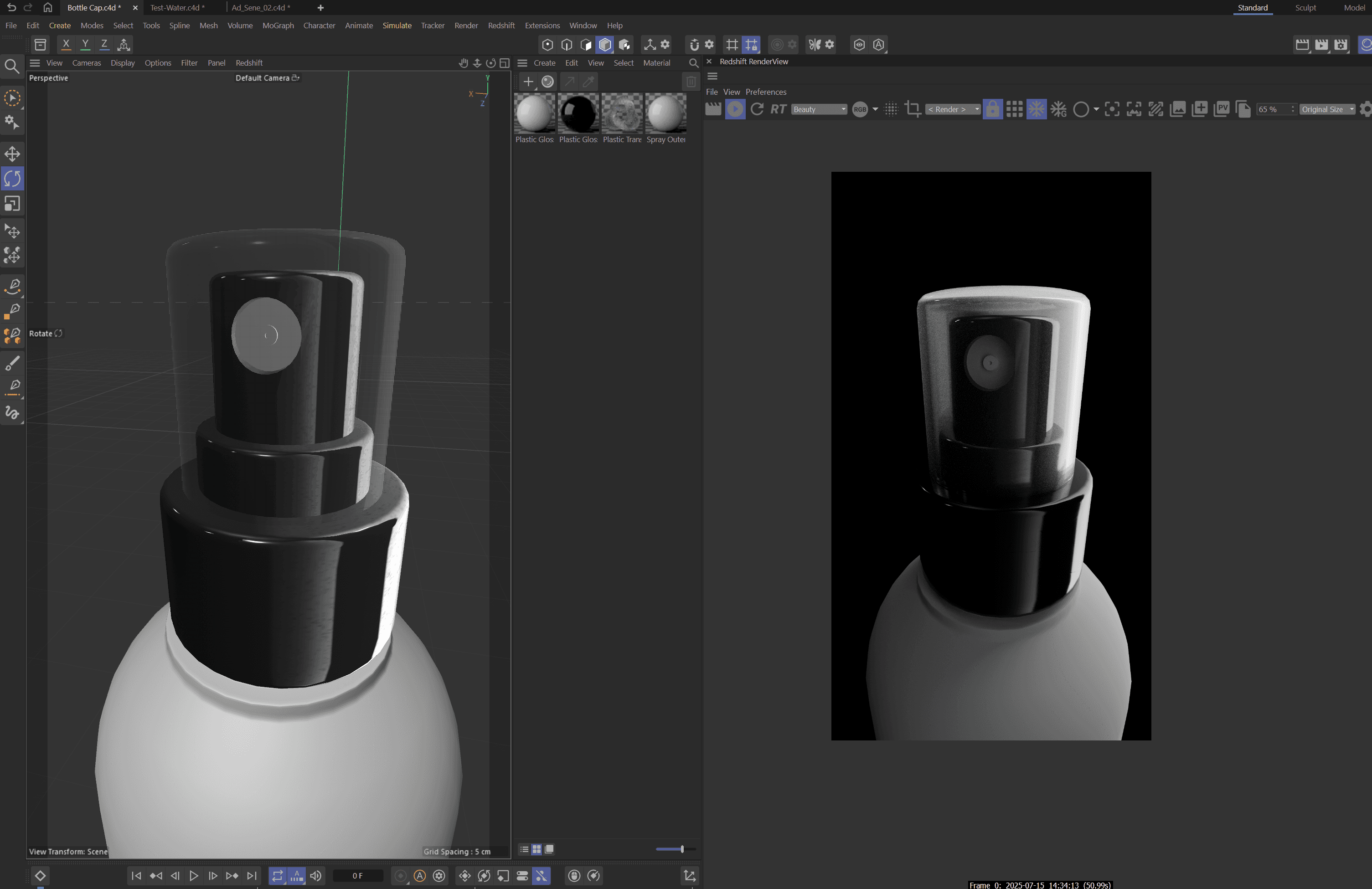The width and height of the screenshot is (1372, 889).
Task: Start IPR render play button in RenderView
Action: pyautogui.click(x=735, y=109)
